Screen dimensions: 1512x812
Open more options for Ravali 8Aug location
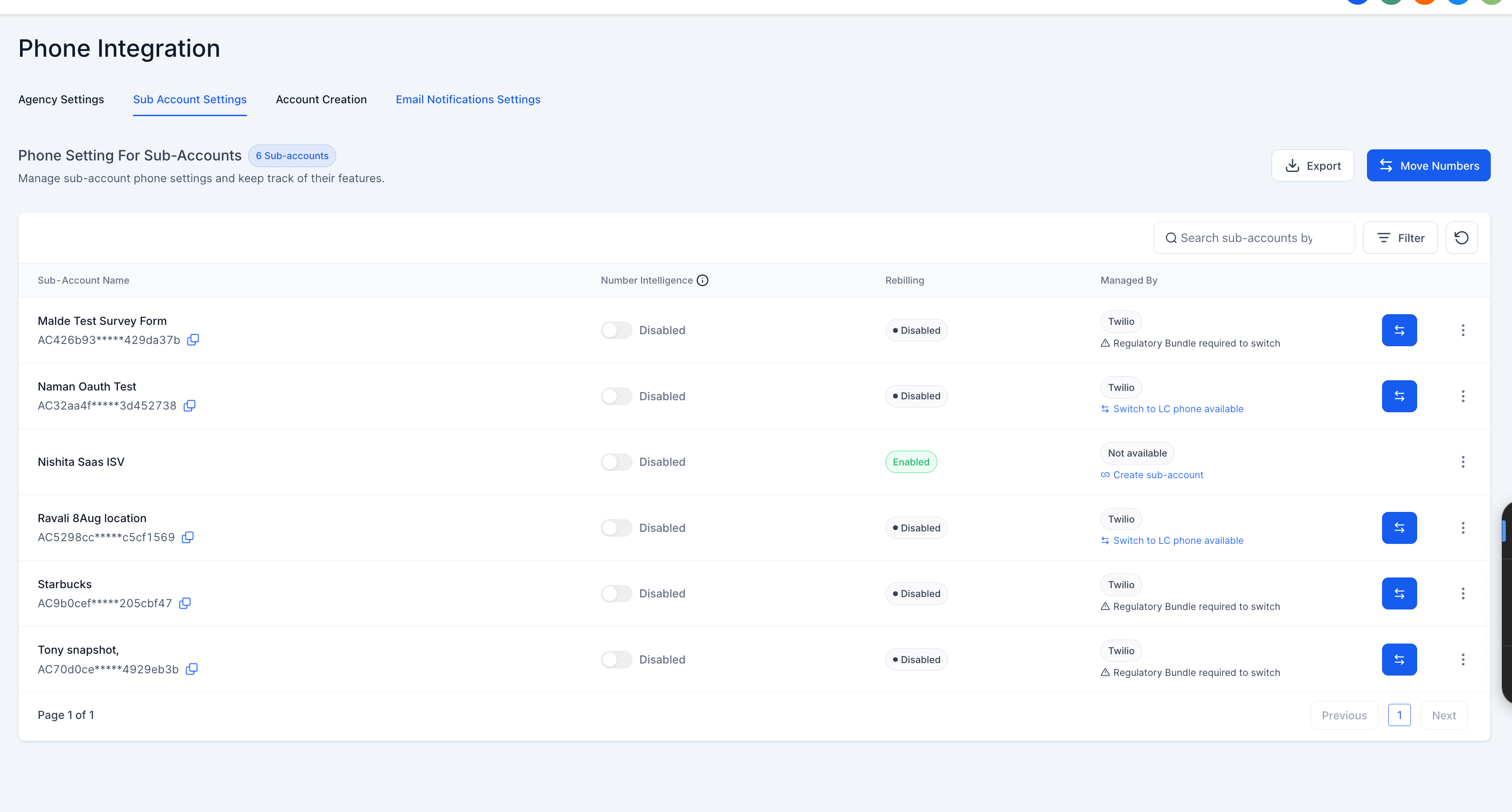point(1463,528)
